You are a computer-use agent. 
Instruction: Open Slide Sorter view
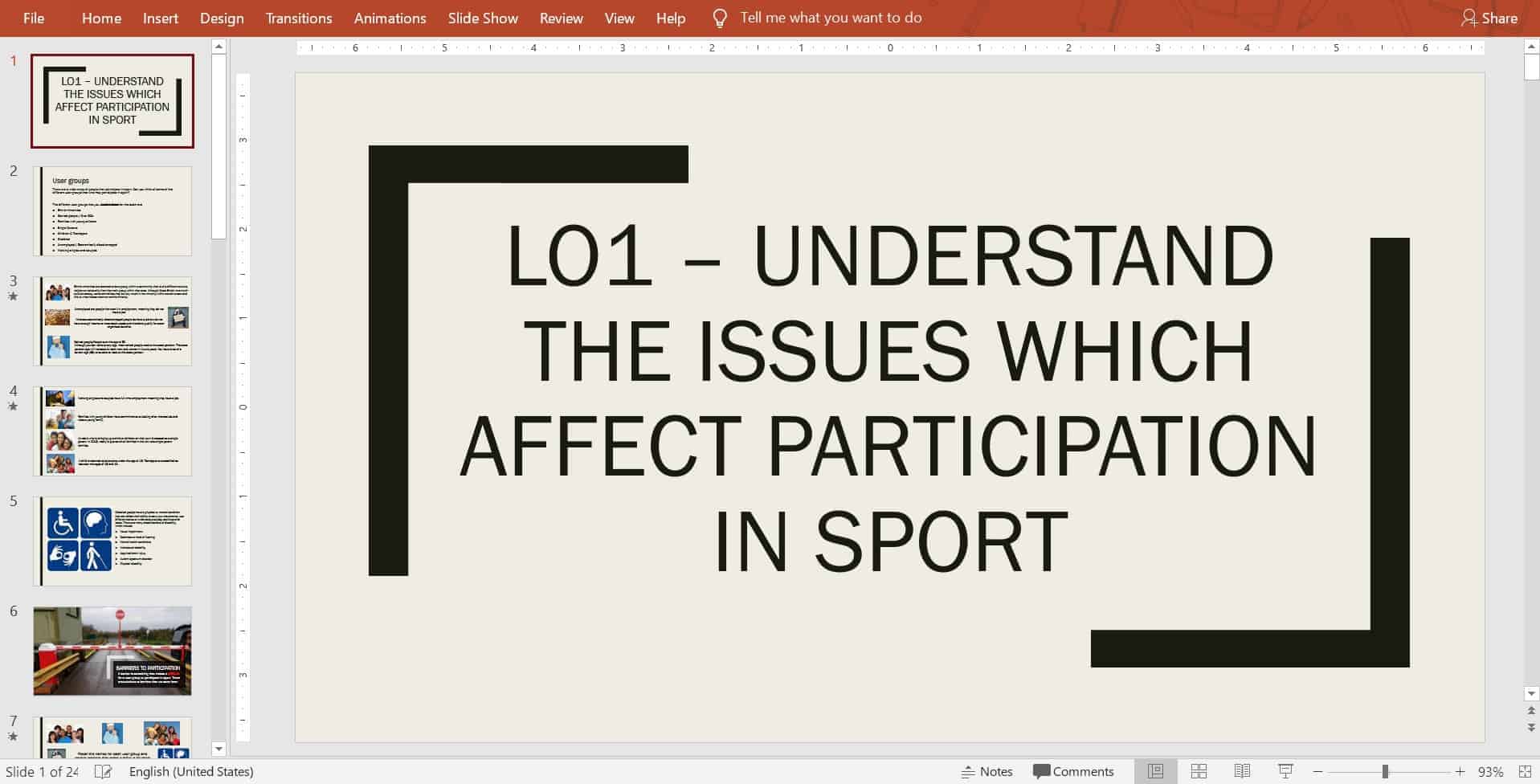[x=1199, y=771]
